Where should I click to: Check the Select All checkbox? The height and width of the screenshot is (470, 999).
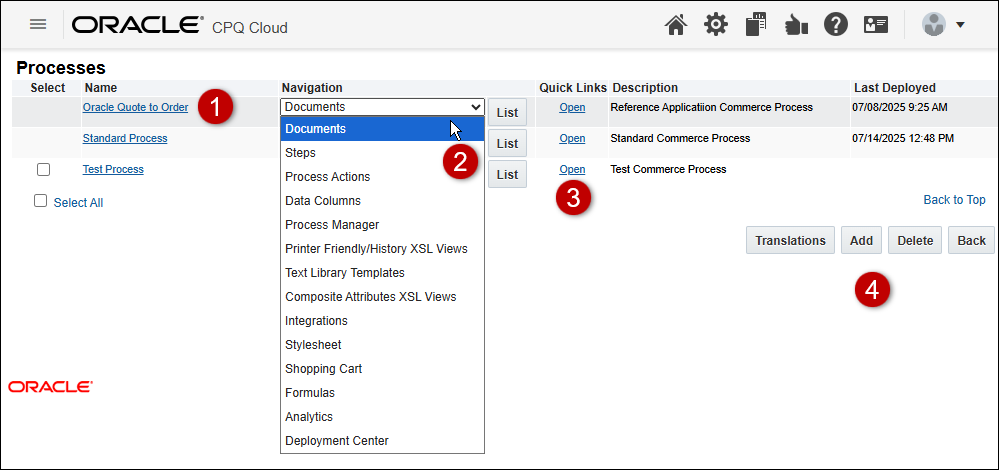[x=41, y=201]
